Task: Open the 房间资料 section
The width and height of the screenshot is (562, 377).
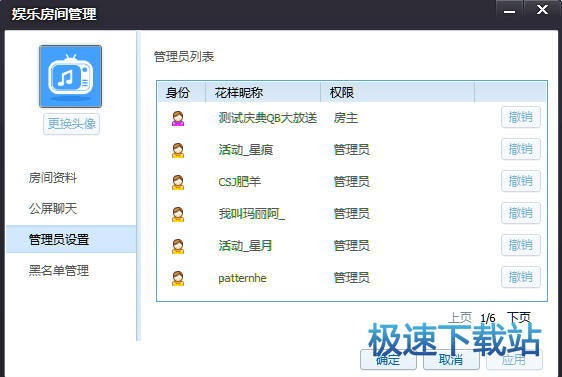Action: pyautogui.click(x=53, y=177)
